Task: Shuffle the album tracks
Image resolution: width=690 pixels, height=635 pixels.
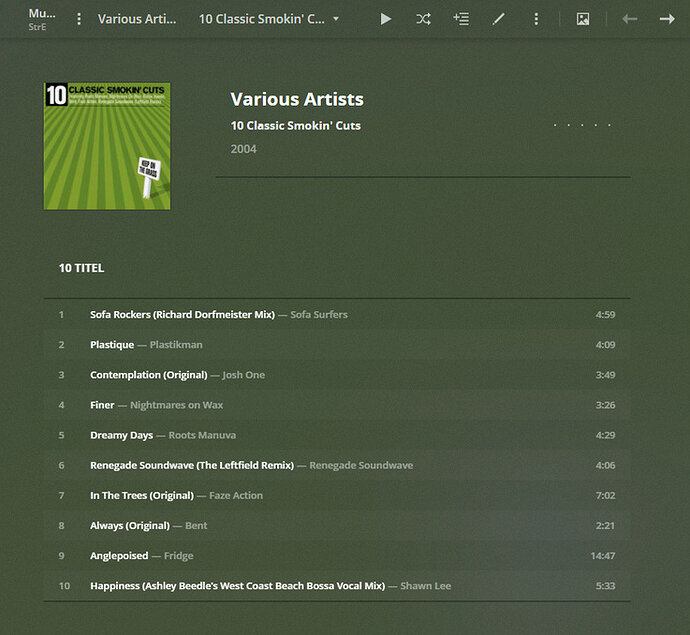Action: [x=423, y=19]
